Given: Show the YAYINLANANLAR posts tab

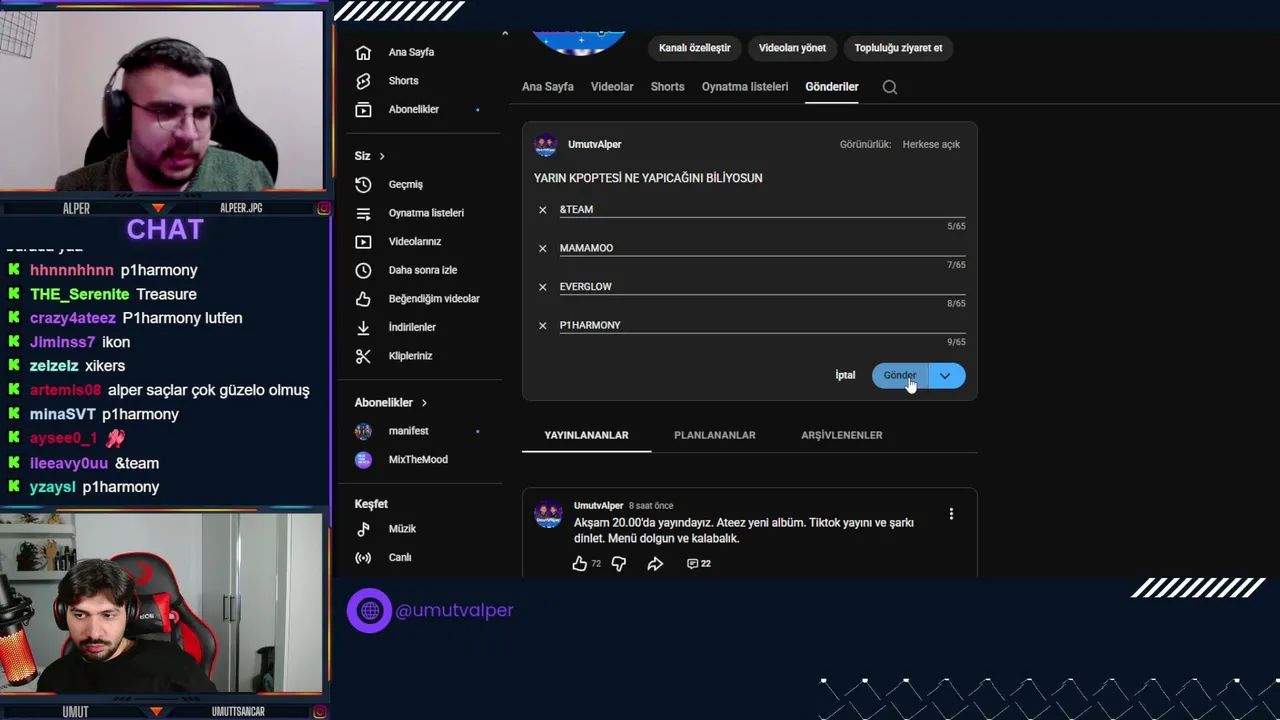Looking at the screenshot, I should coord(586,436).
